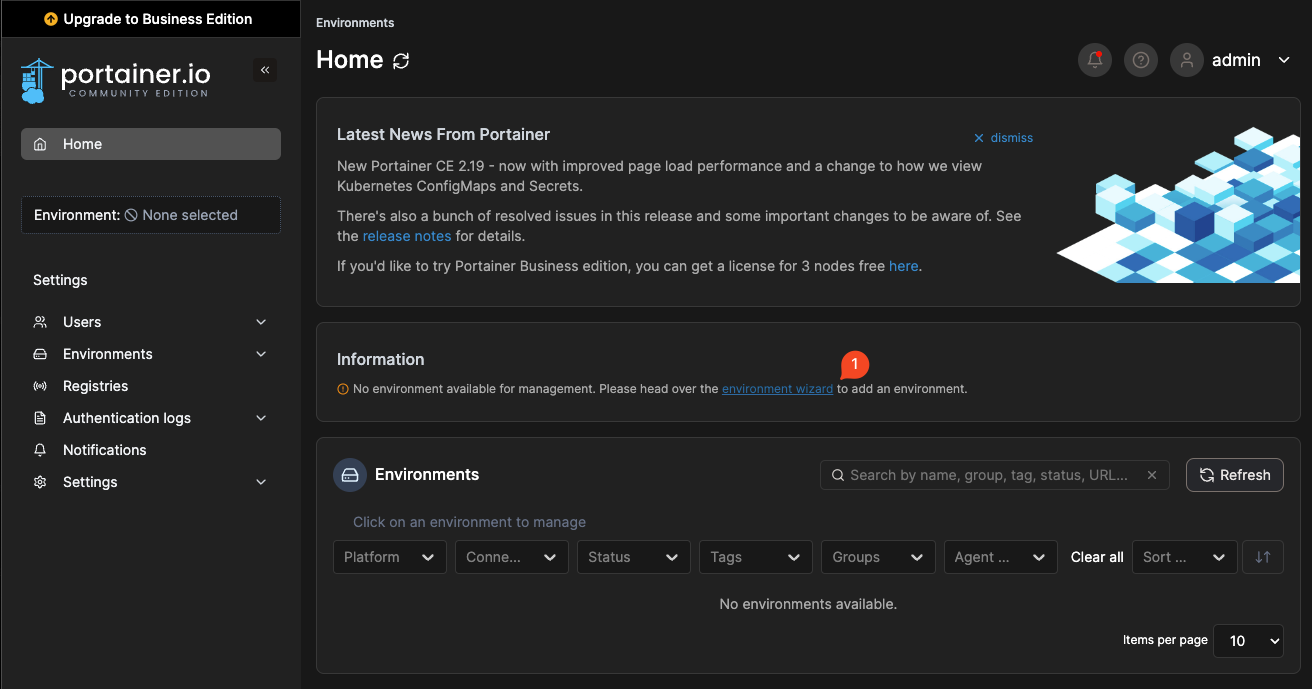Image resolution: width=1312 pixels, height=689 pixels.
Task: Click the Authentication logs document icon
Action: click(x=40, y=418)
